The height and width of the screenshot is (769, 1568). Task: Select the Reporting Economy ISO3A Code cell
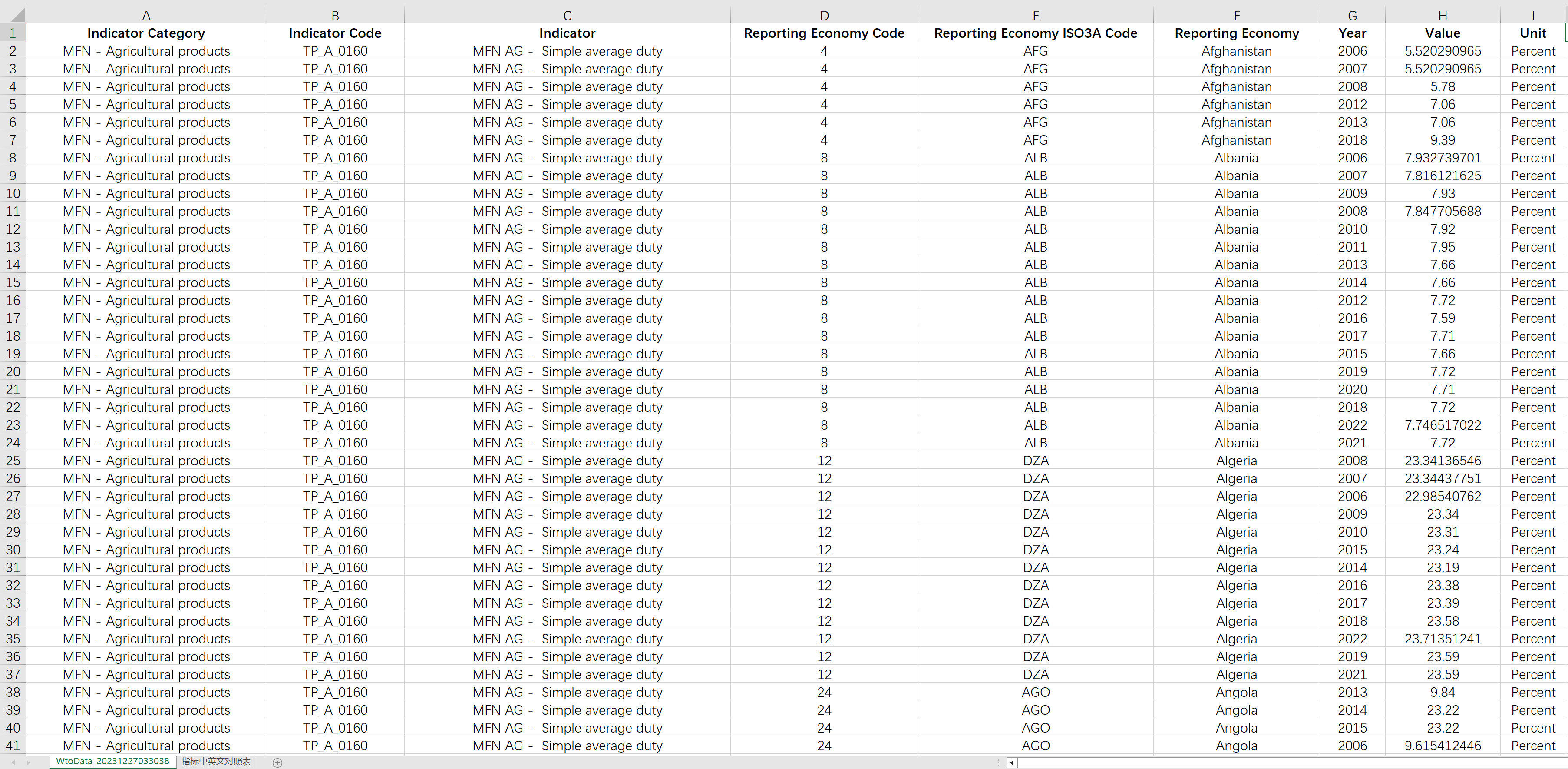[x=1035, y=33]
